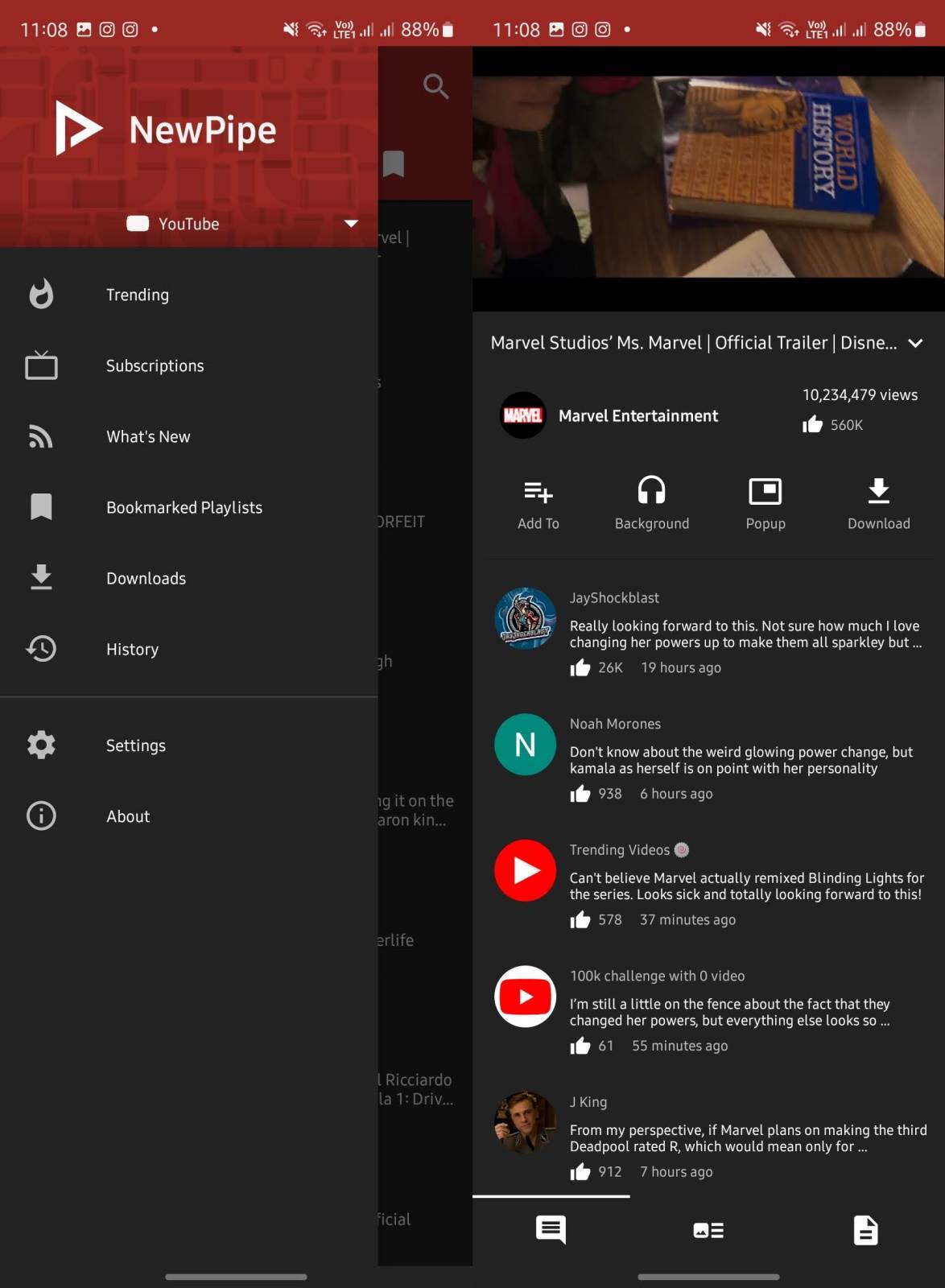Open the Marvel Entertainment channel
945x1288 pixels.
(638, 416)
